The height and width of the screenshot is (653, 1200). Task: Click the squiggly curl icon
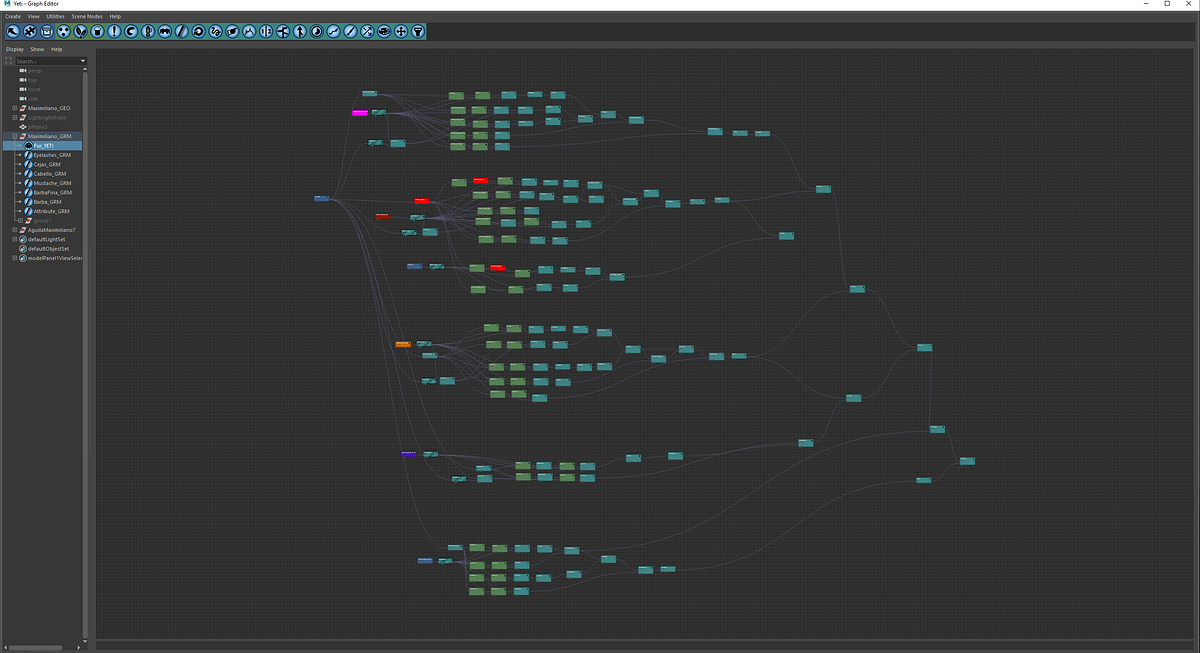[x=216, y=32]
